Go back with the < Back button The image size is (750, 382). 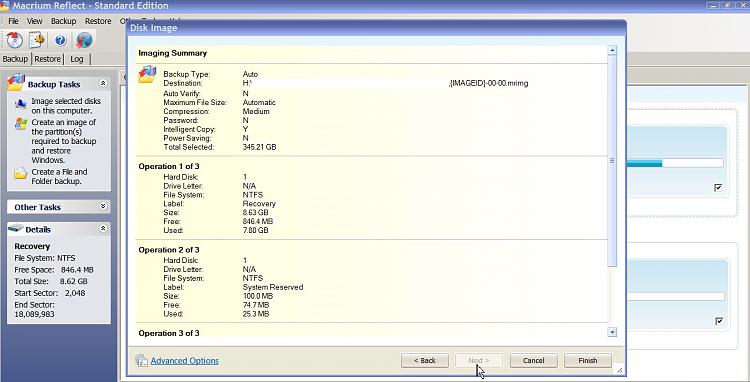pyautogui.click(x=425, y=360)
